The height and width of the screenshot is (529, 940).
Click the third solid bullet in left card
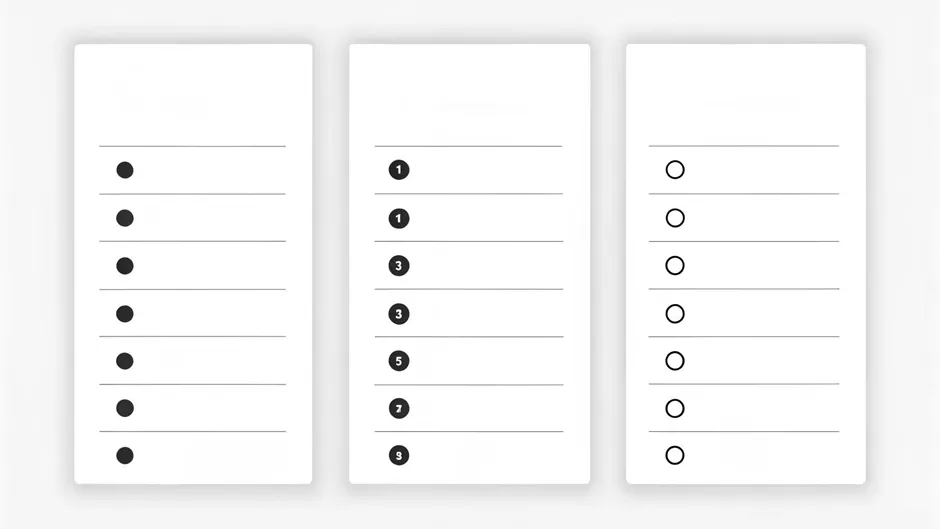point(125,266)
